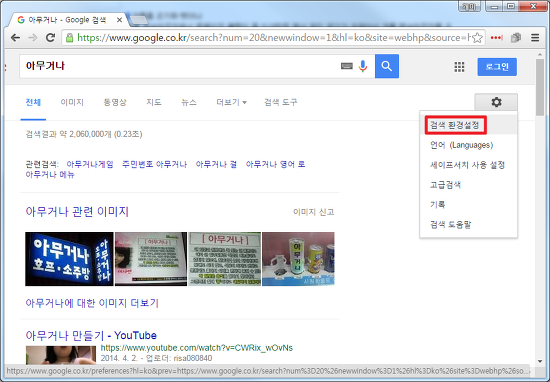Image resolution: width=550 pixels, height=382 pixels.
Task: Click the 이미지 신고 link
Action: (x=314, y=212)
